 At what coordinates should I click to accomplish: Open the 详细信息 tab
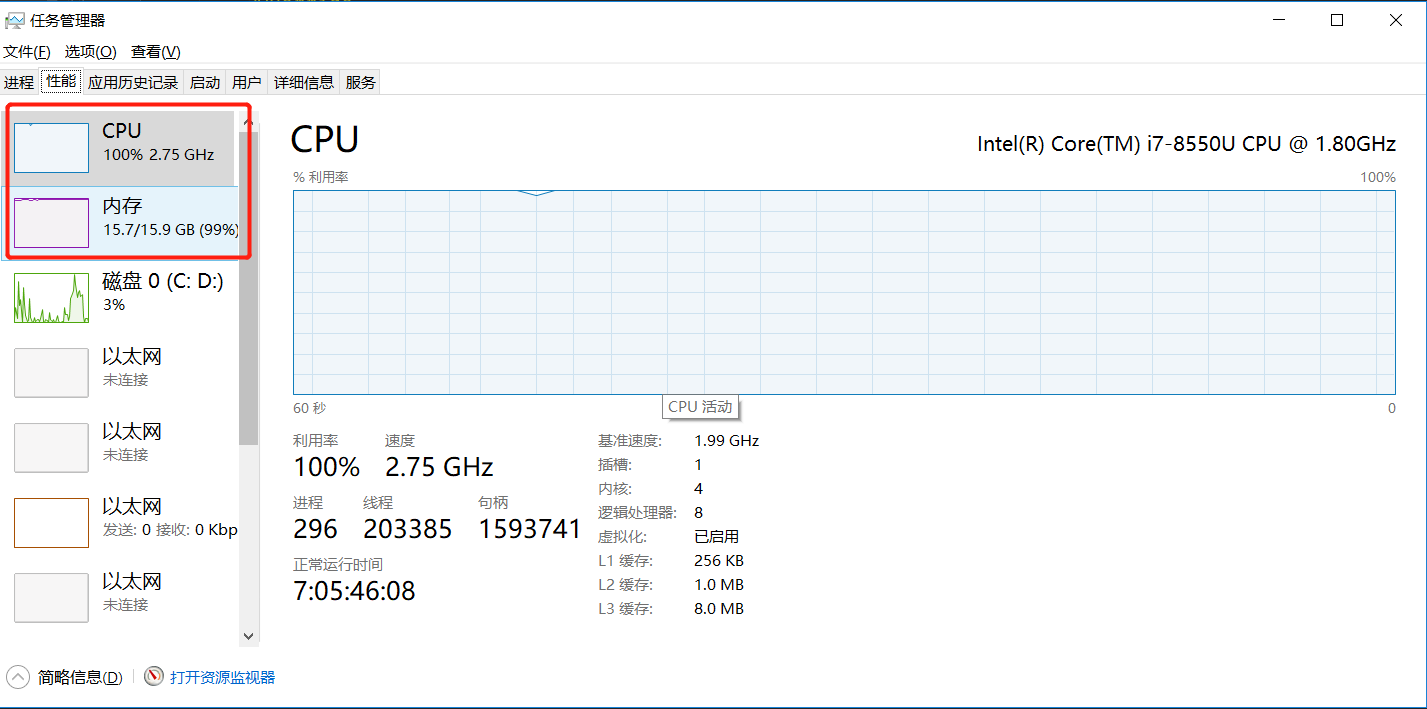click(304, 82)
